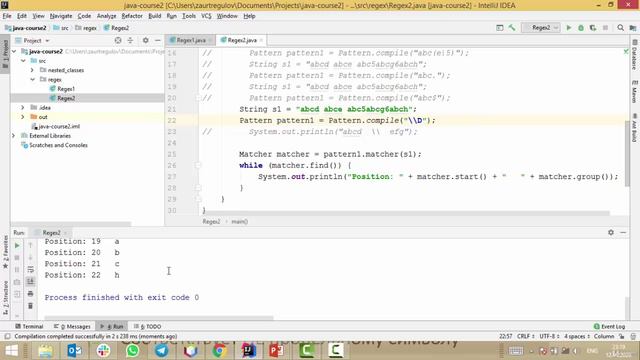
Task: Rerun Regex2 from the Run panel
Action: pos(17,246)
